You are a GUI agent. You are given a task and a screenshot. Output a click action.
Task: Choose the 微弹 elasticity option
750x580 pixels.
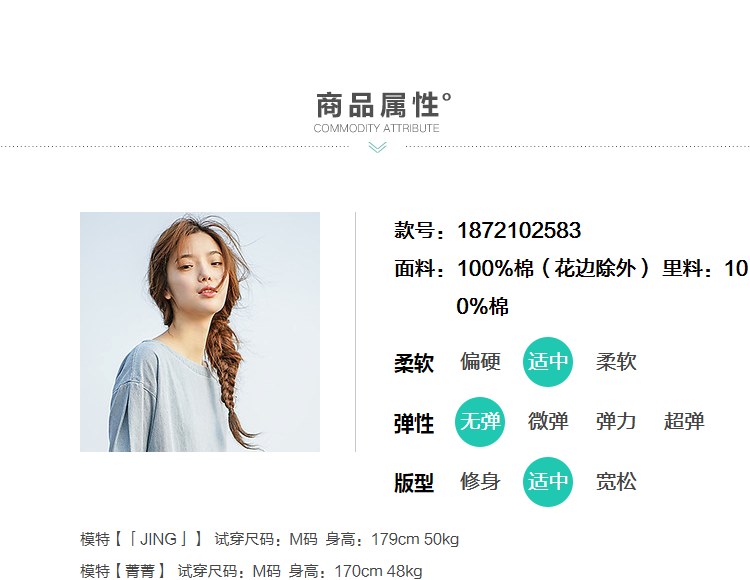tap(548, 421)
